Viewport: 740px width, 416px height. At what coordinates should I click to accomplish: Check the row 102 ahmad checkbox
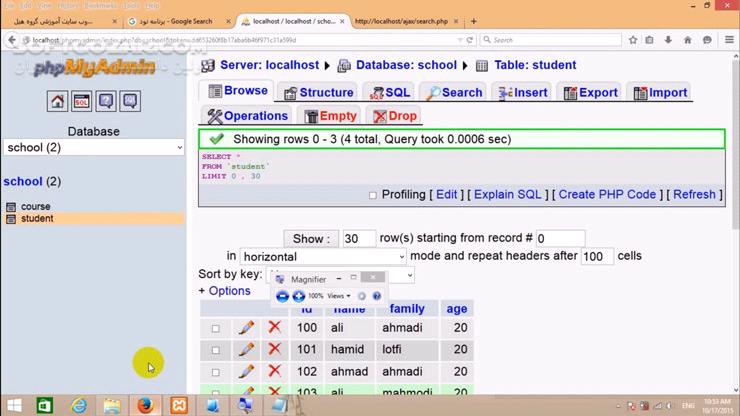click(216, 372)
